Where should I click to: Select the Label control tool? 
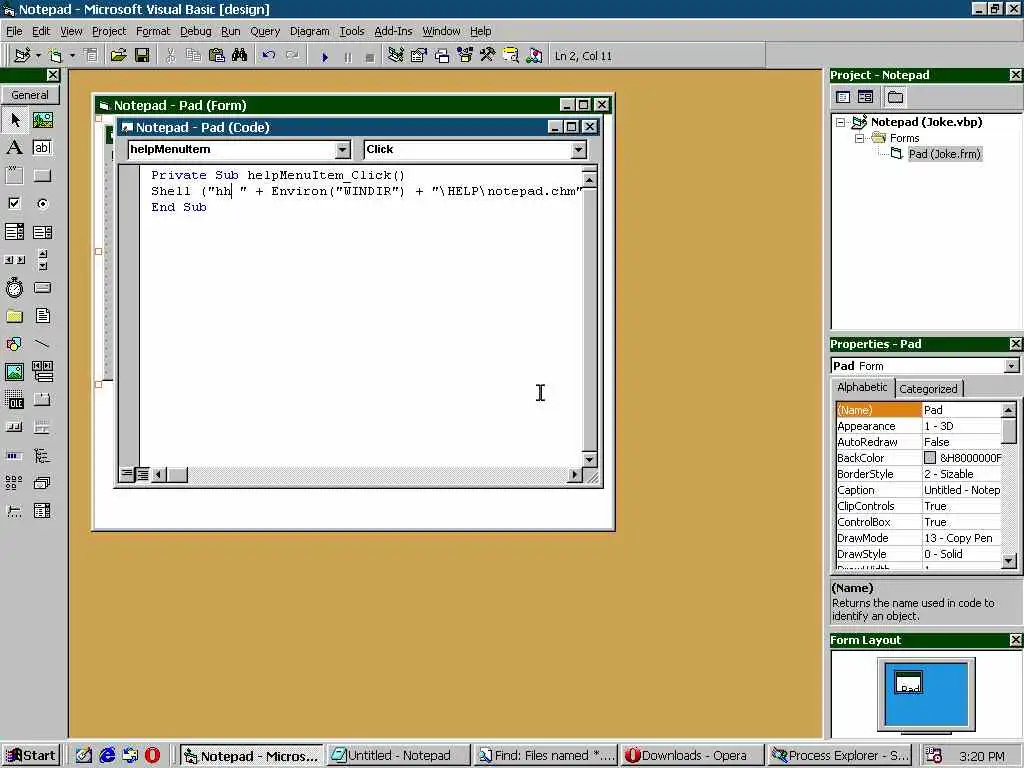tap(14, 148)
